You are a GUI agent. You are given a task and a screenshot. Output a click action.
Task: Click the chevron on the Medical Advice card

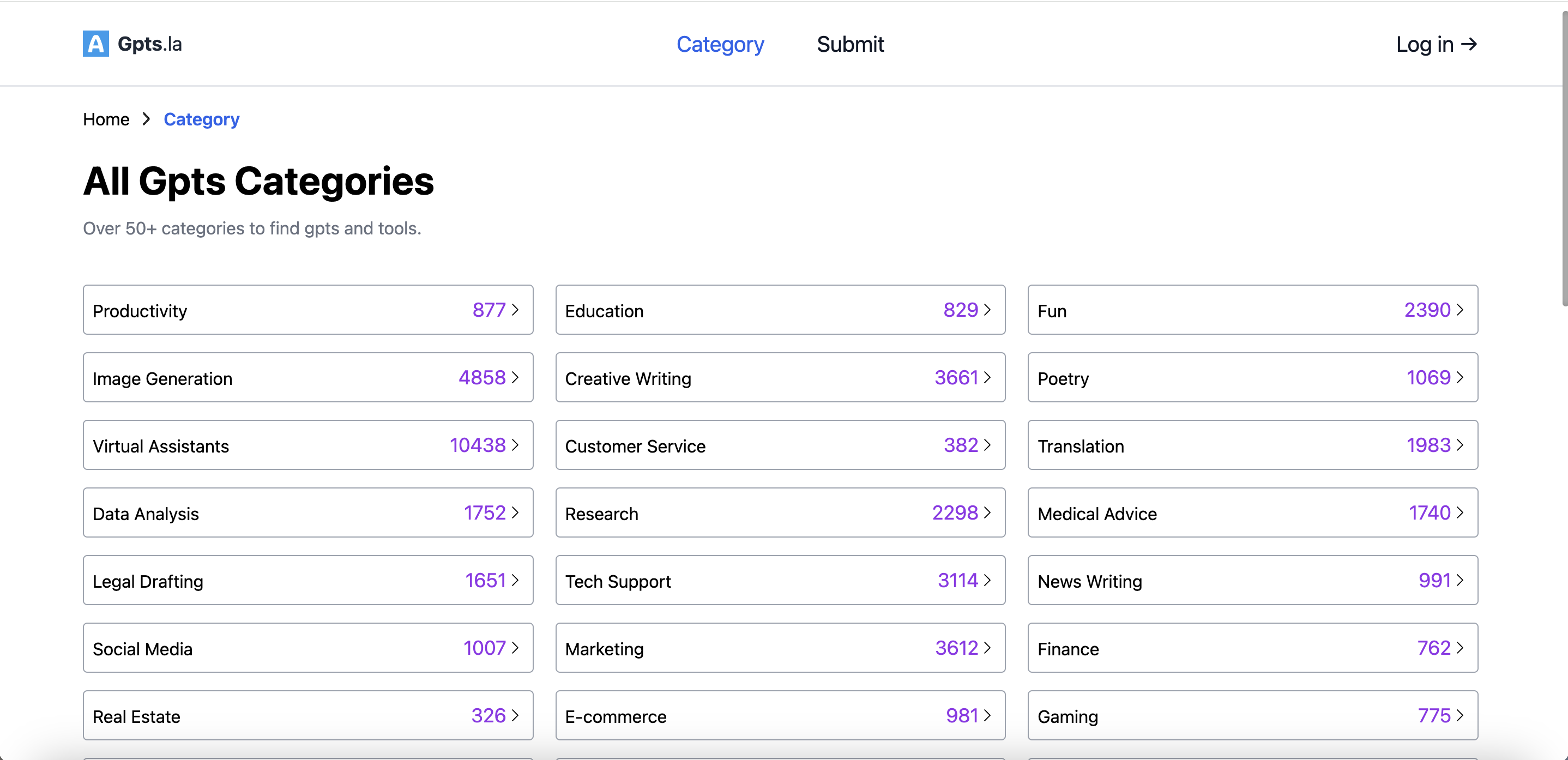pyautogui.click(x=1460, y=512)
